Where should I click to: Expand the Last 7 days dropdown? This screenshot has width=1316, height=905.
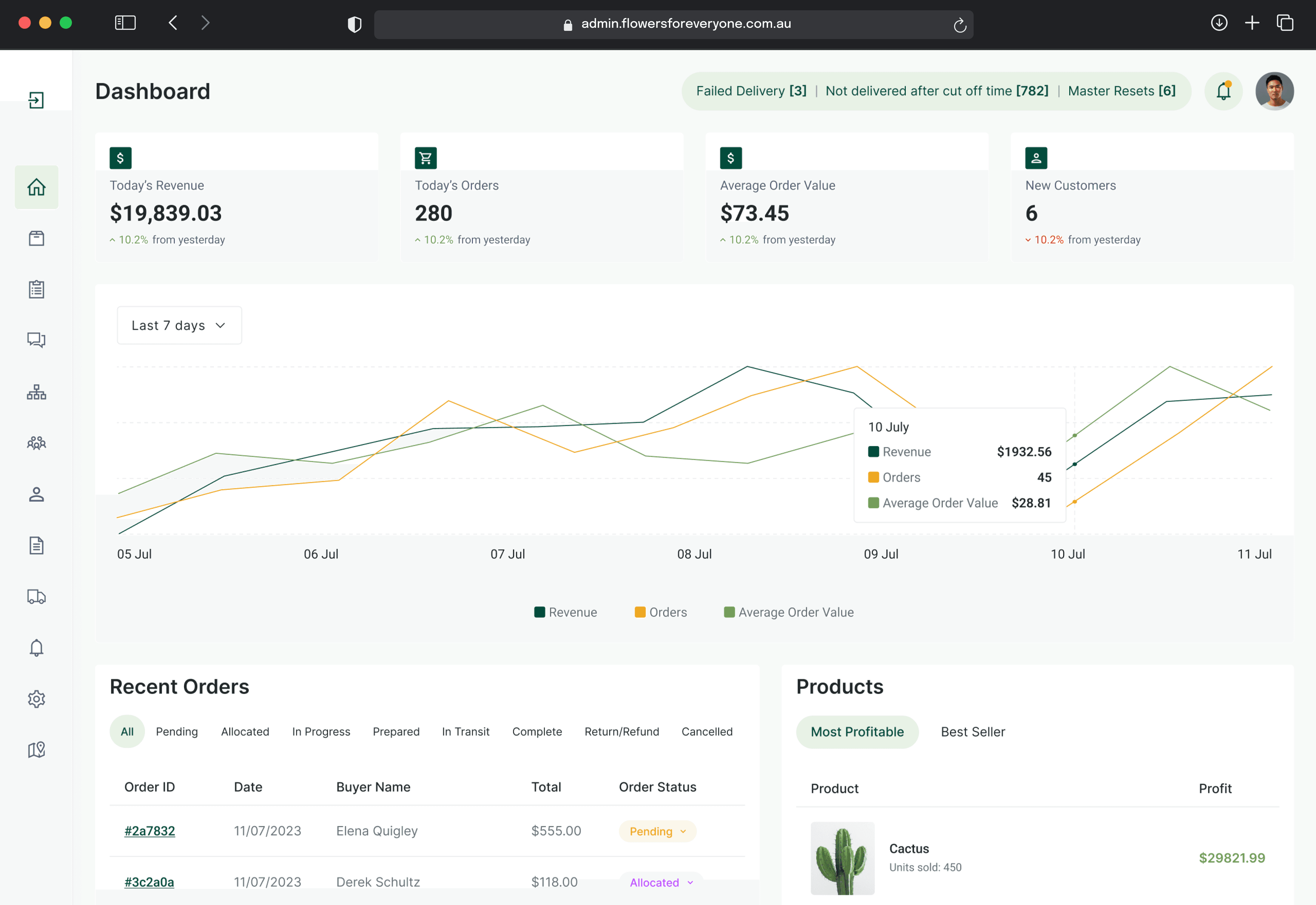pyautogui.click(x=179, y=325)
